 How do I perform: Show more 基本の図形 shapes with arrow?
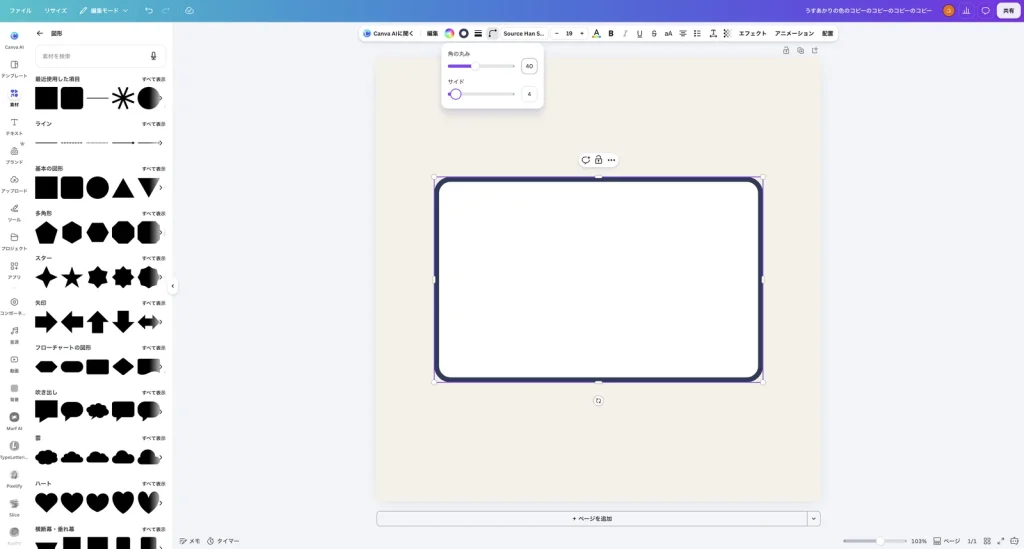pos(161,188)
